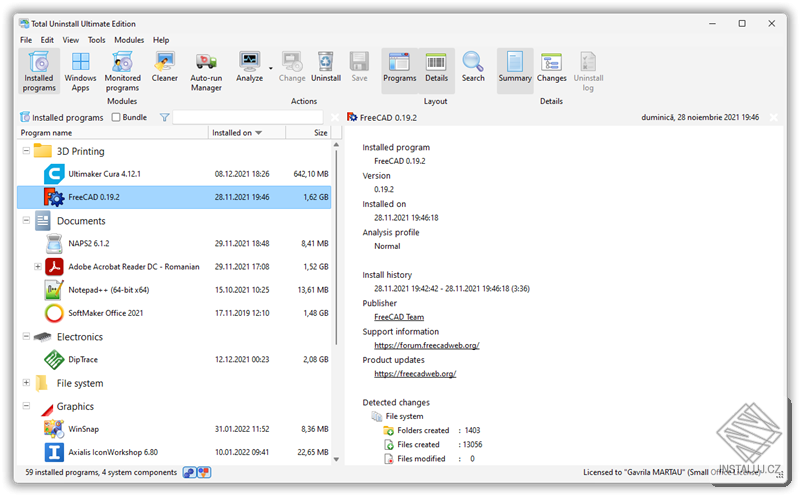Collapse the 3D Printing group
Image resolution: width=800 pixels, height=496 pixels.
coord(26,151)
